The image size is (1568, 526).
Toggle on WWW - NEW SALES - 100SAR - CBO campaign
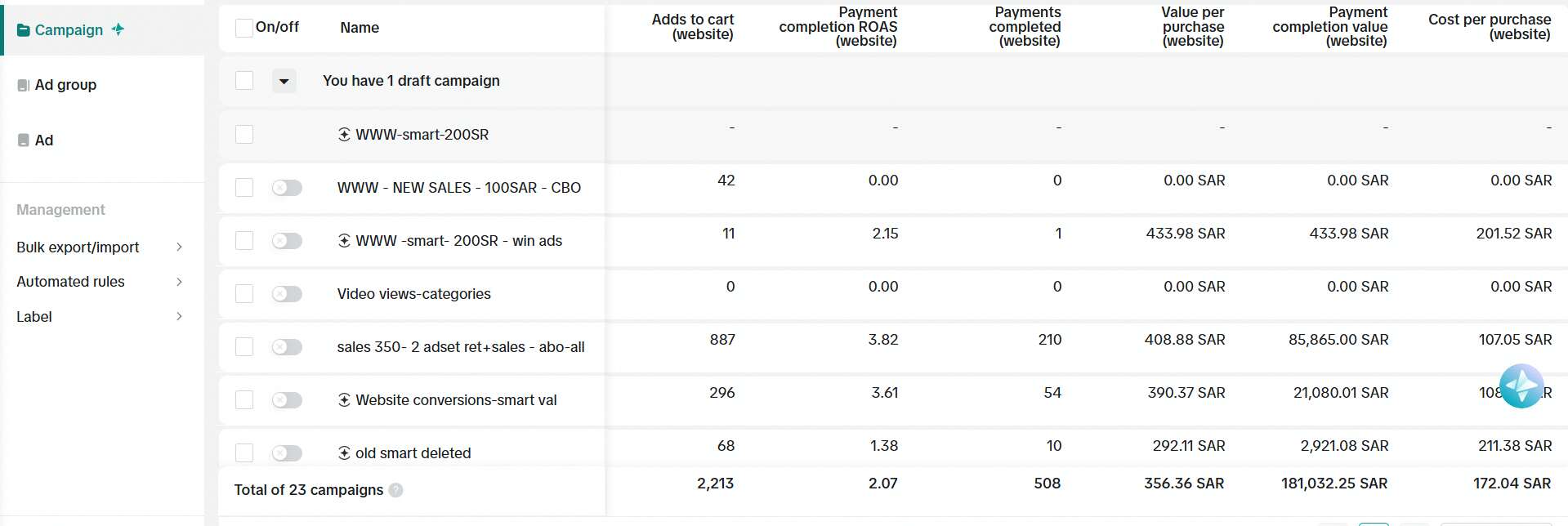point(287,188)
